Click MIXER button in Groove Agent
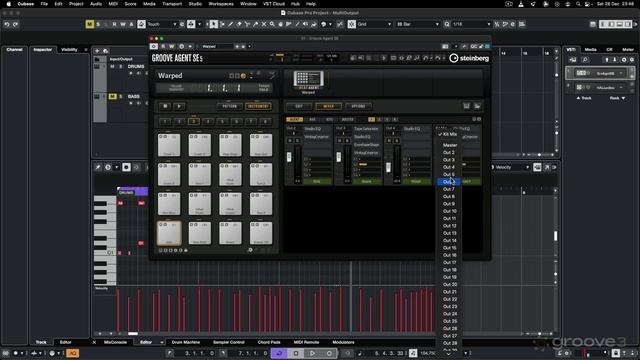640x360 pixels. click(329, 106)
